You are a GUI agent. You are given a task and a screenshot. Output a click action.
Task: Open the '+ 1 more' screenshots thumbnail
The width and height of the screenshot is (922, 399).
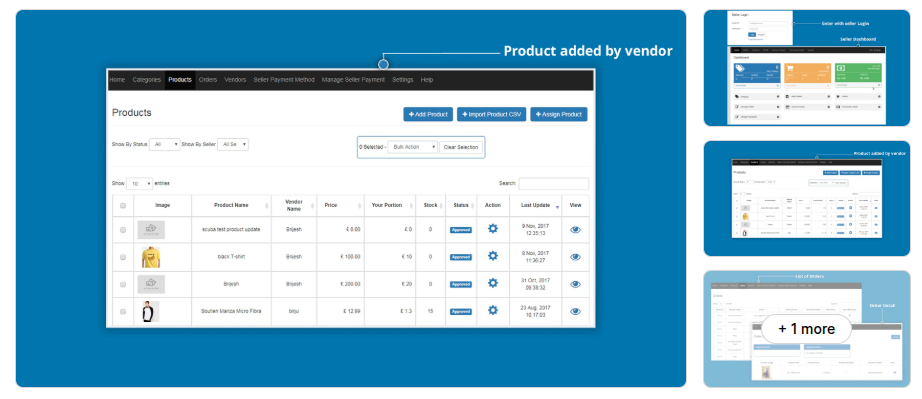(806, 329)
